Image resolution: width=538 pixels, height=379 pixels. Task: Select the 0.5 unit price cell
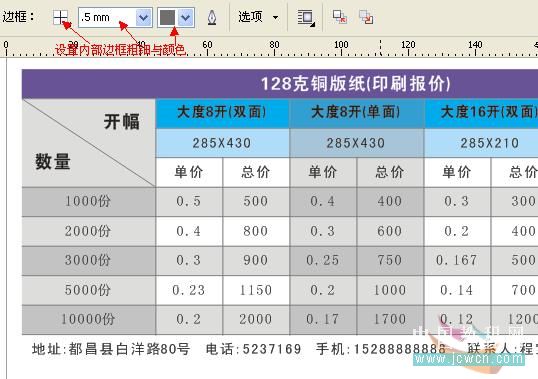[189, 202]
